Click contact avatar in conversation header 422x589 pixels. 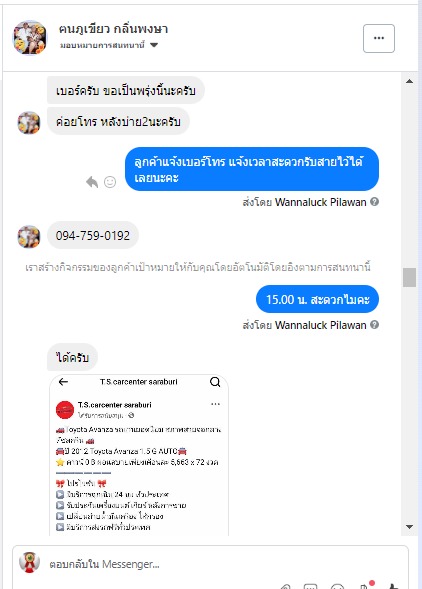[30, 38]
